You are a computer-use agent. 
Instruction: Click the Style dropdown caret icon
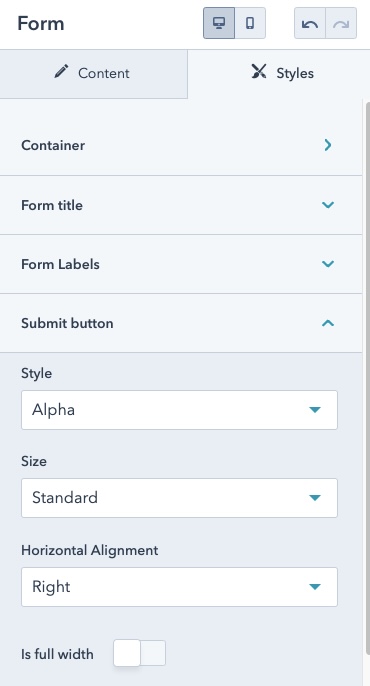point(315,410)
